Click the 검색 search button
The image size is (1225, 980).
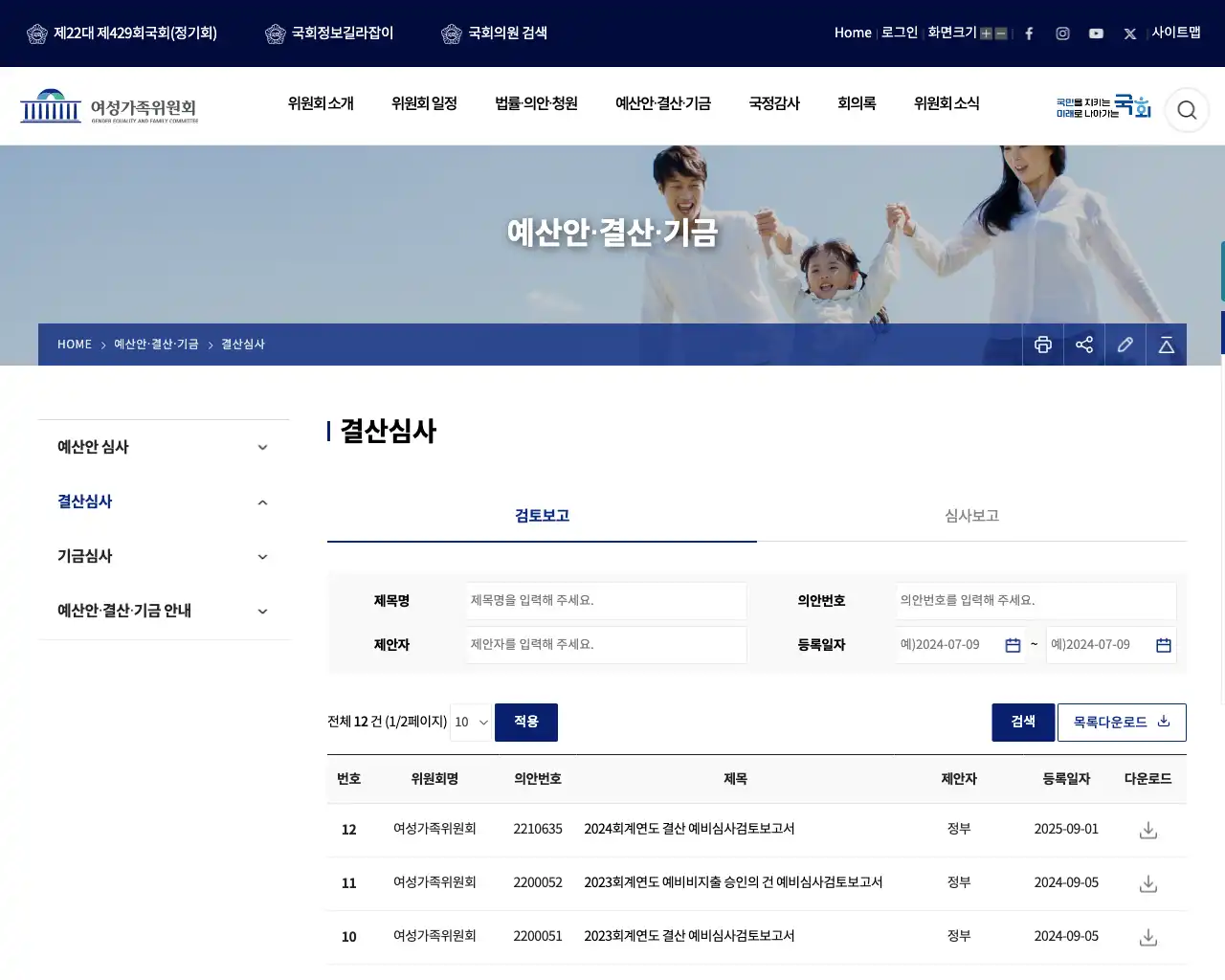pos(1023,722)
